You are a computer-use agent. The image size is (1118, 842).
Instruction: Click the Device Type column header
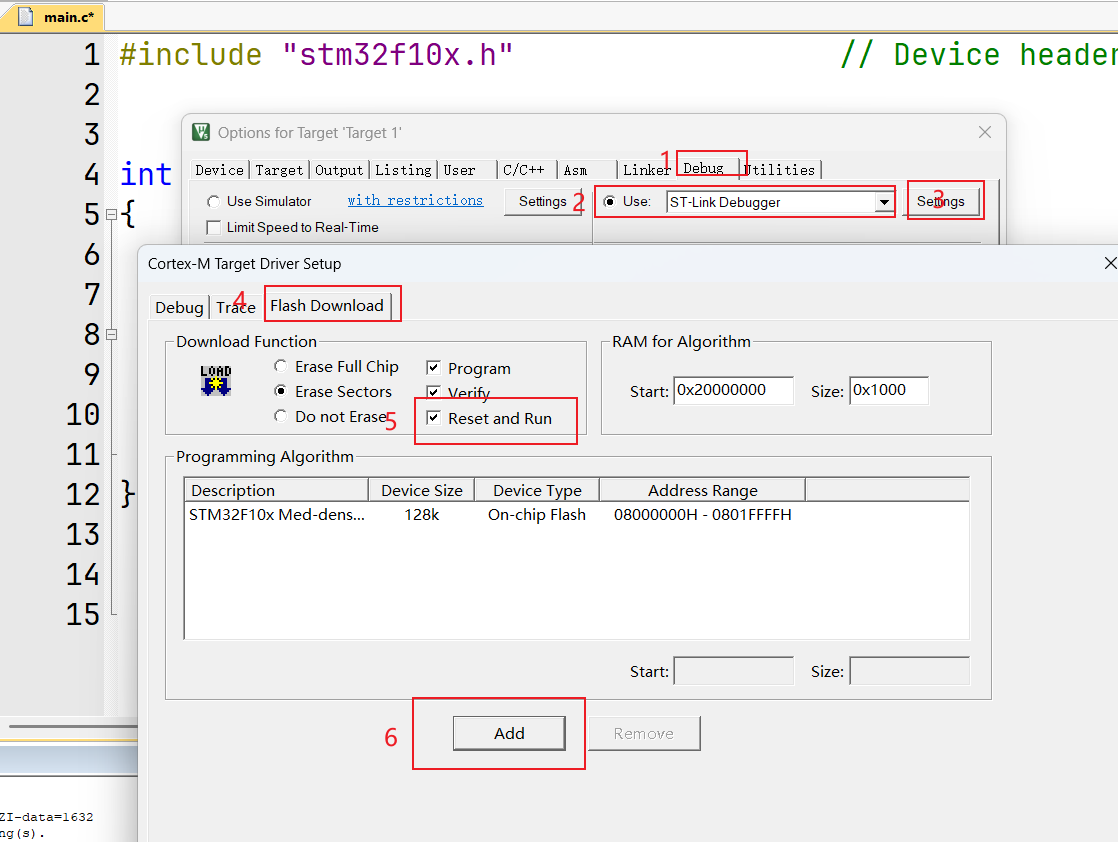(537, 491)
